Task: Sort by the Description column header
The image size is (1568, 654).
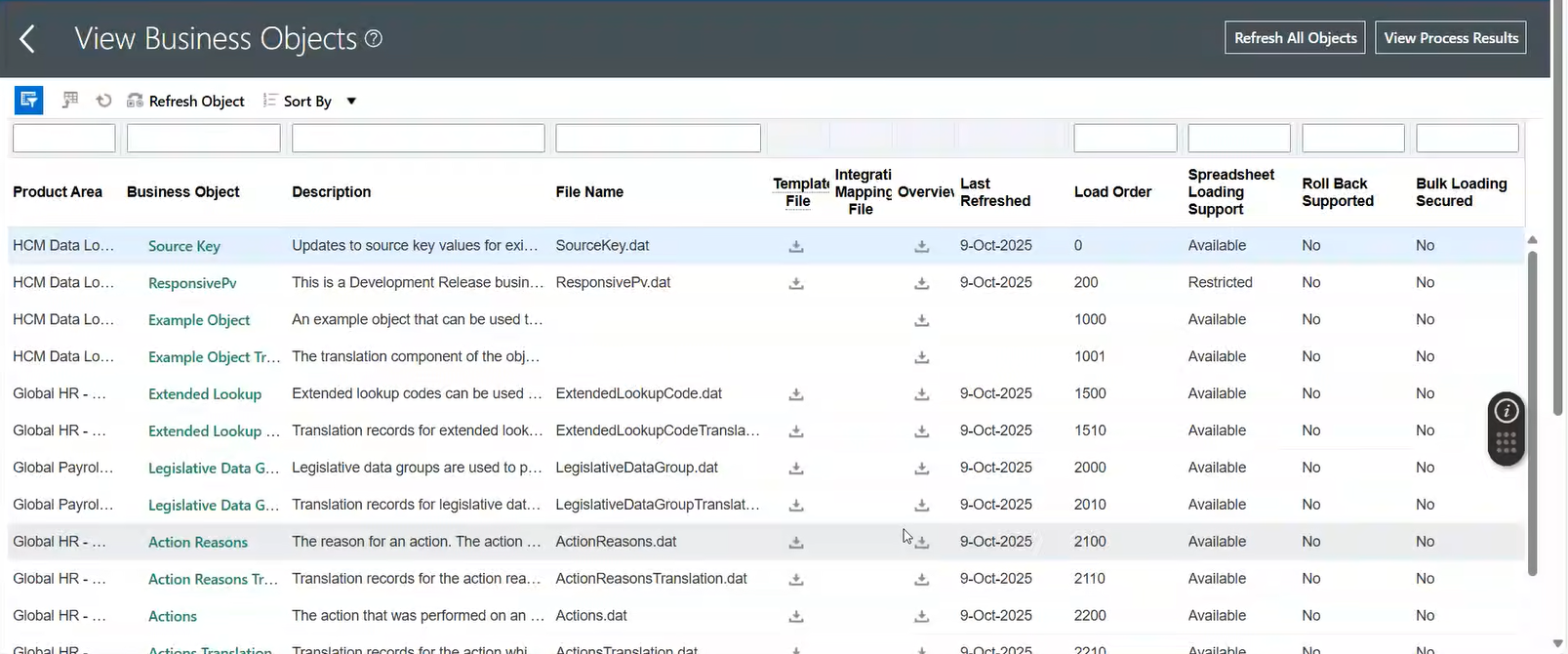Action: point(332,192)
